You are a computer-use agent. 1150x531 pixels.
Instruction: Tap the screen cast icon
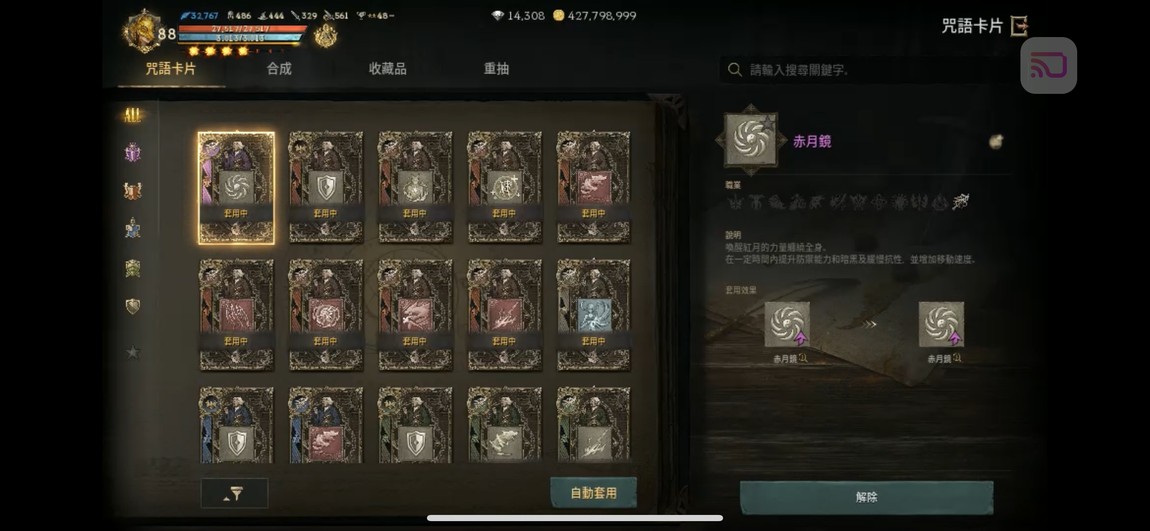click(1048, 65)
